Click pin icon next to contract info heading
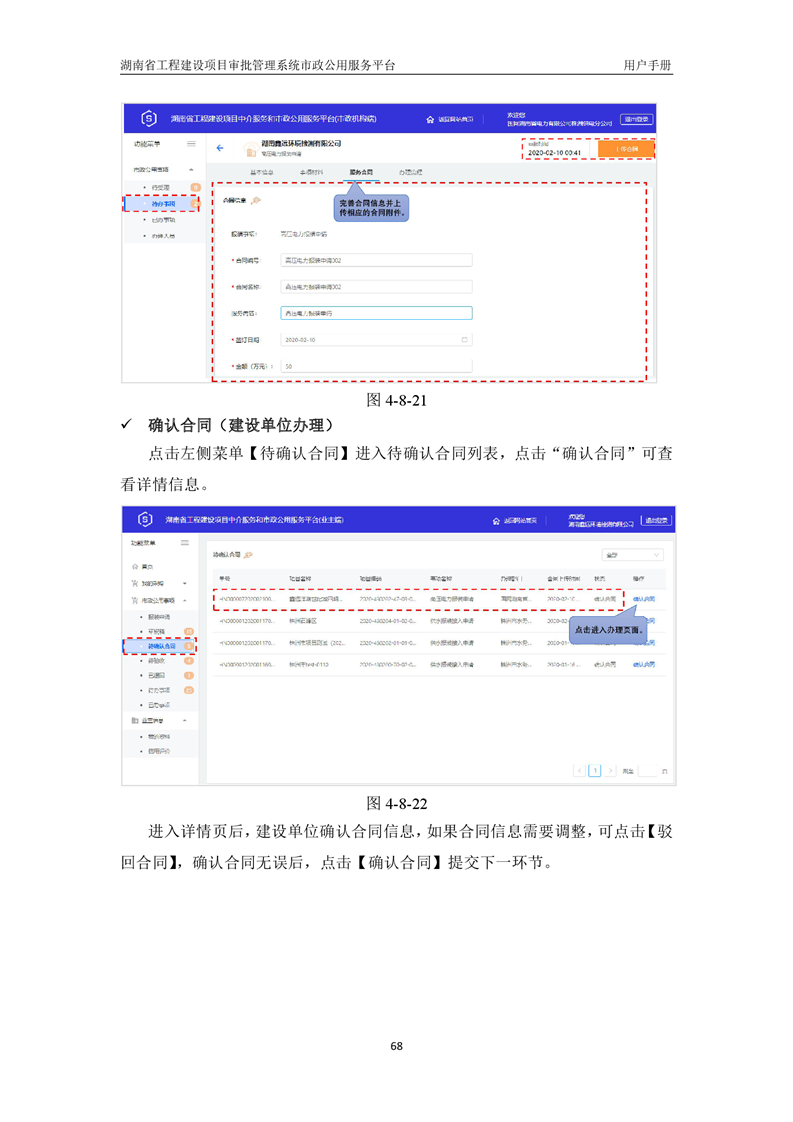Image resolution: width=793 pixels, height=1122 pixels. pyautogui.click(x=256, y=201)
